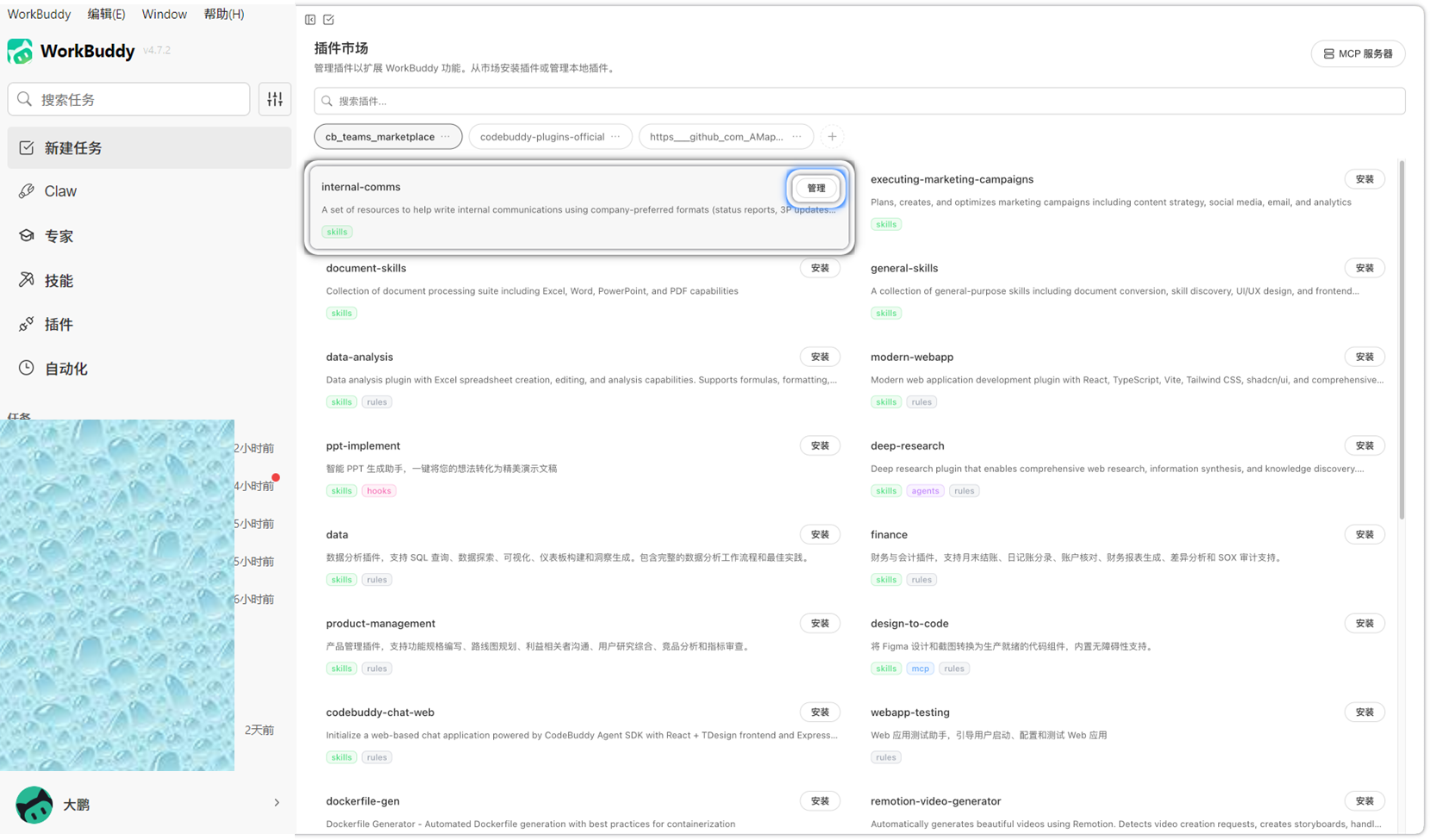Click the search magnifier in task search
The height and width of the screenshot is (840, 1430).
[x=25, y=99]
